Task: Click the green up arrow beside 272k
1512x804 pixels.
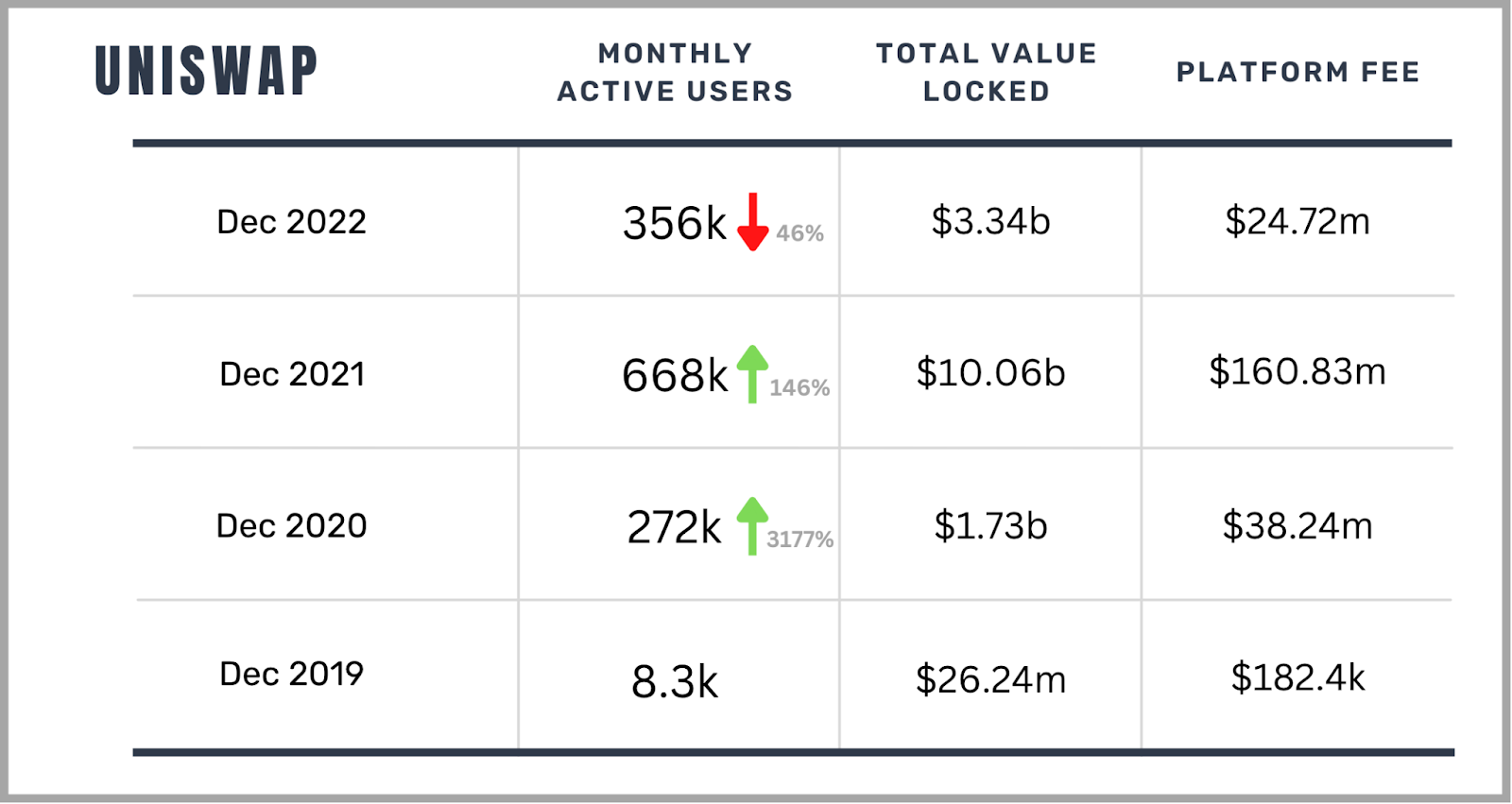Action: click(x=752, y=525)
